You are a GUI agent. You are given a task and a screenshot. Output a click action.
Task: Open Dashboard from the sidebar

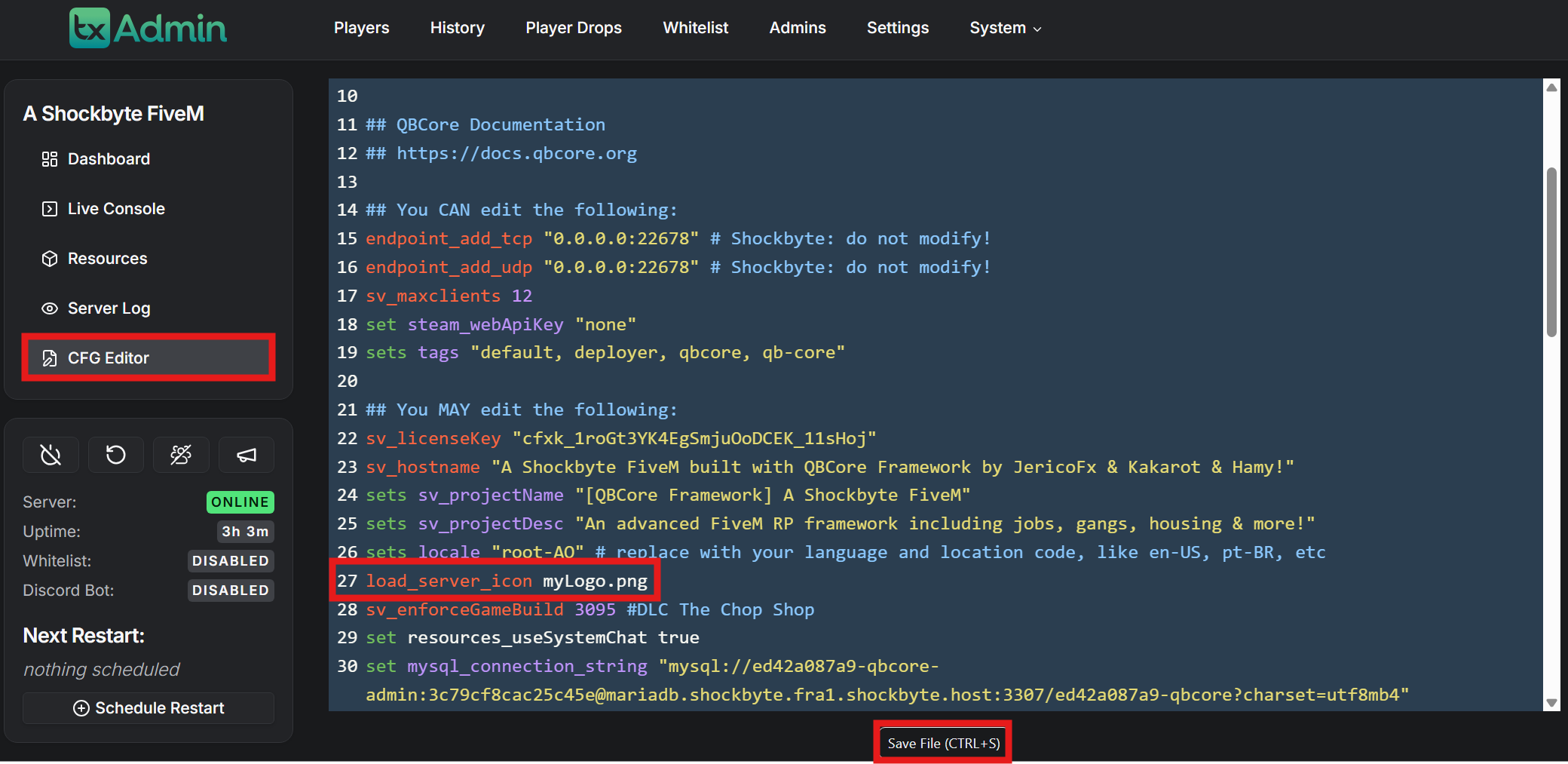pos(109,159)
